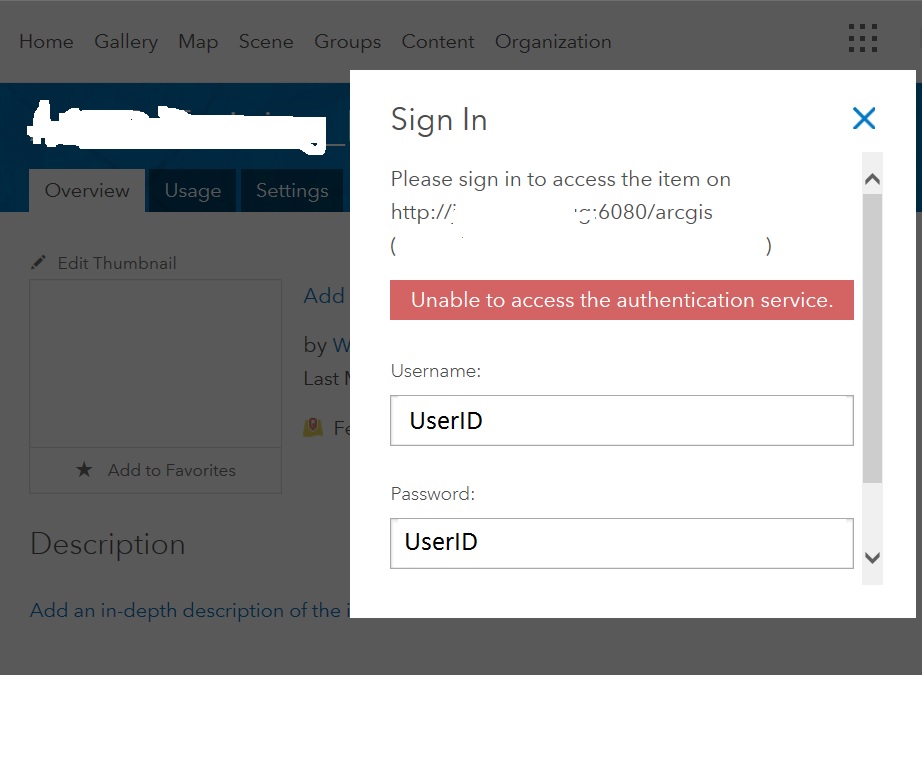This screenshot has height=767, width=922.
Task: Open the Map menu item
Action: tap(198, 41)
